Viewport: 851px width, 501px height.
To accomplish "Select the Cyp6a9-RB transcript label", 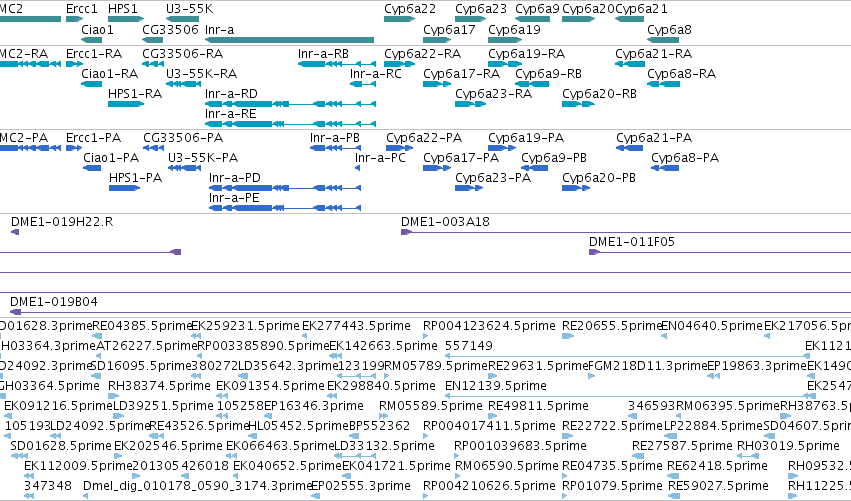I will pos(548,74).
